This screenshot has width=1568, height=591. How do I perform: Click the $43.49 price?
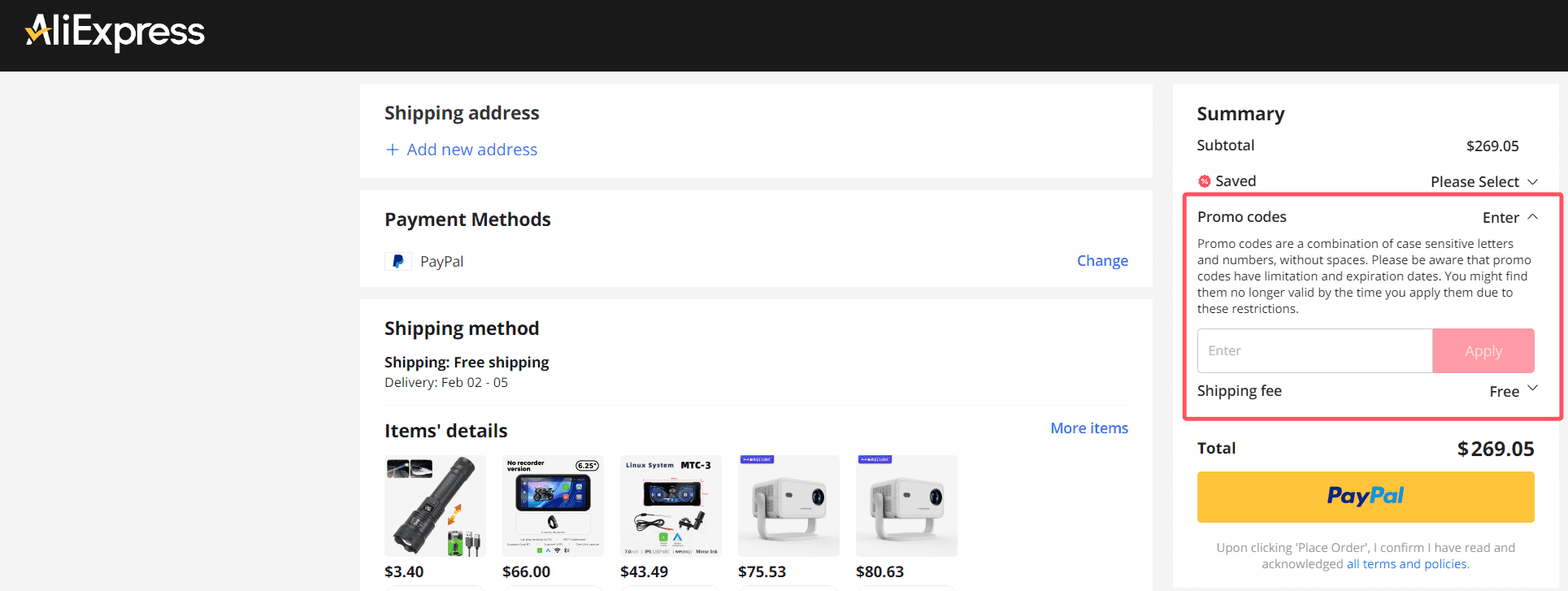644,571
